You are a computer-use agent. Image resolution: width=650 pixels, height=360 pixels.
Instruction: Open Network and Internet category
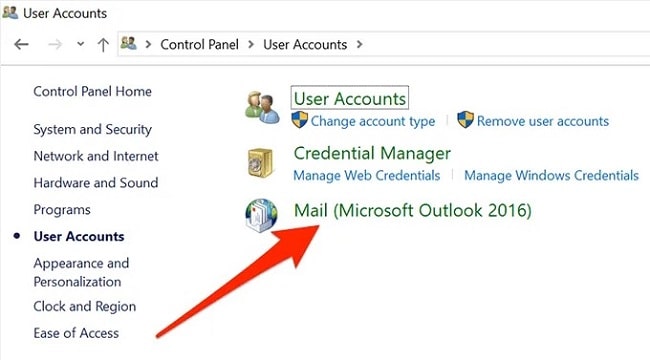96,156
